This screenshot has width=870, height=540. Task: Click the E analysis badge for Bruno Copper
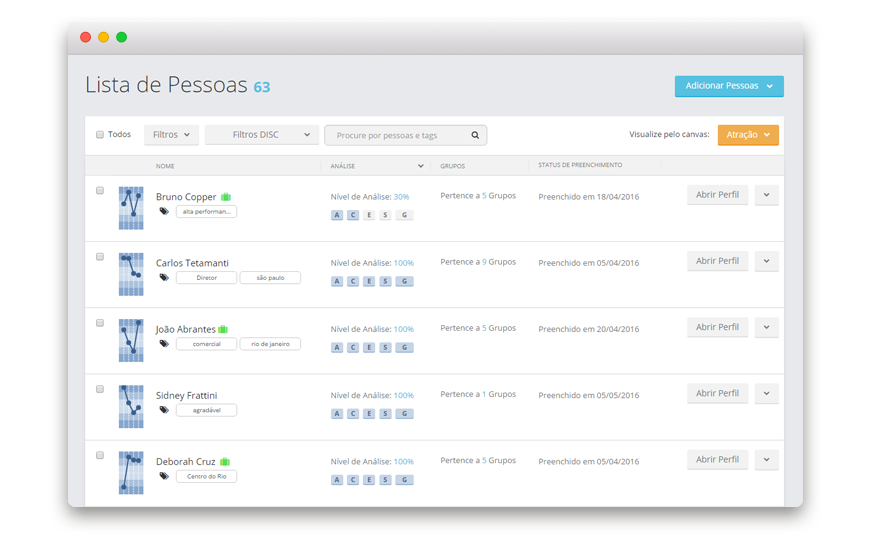[x=369, y=215]
